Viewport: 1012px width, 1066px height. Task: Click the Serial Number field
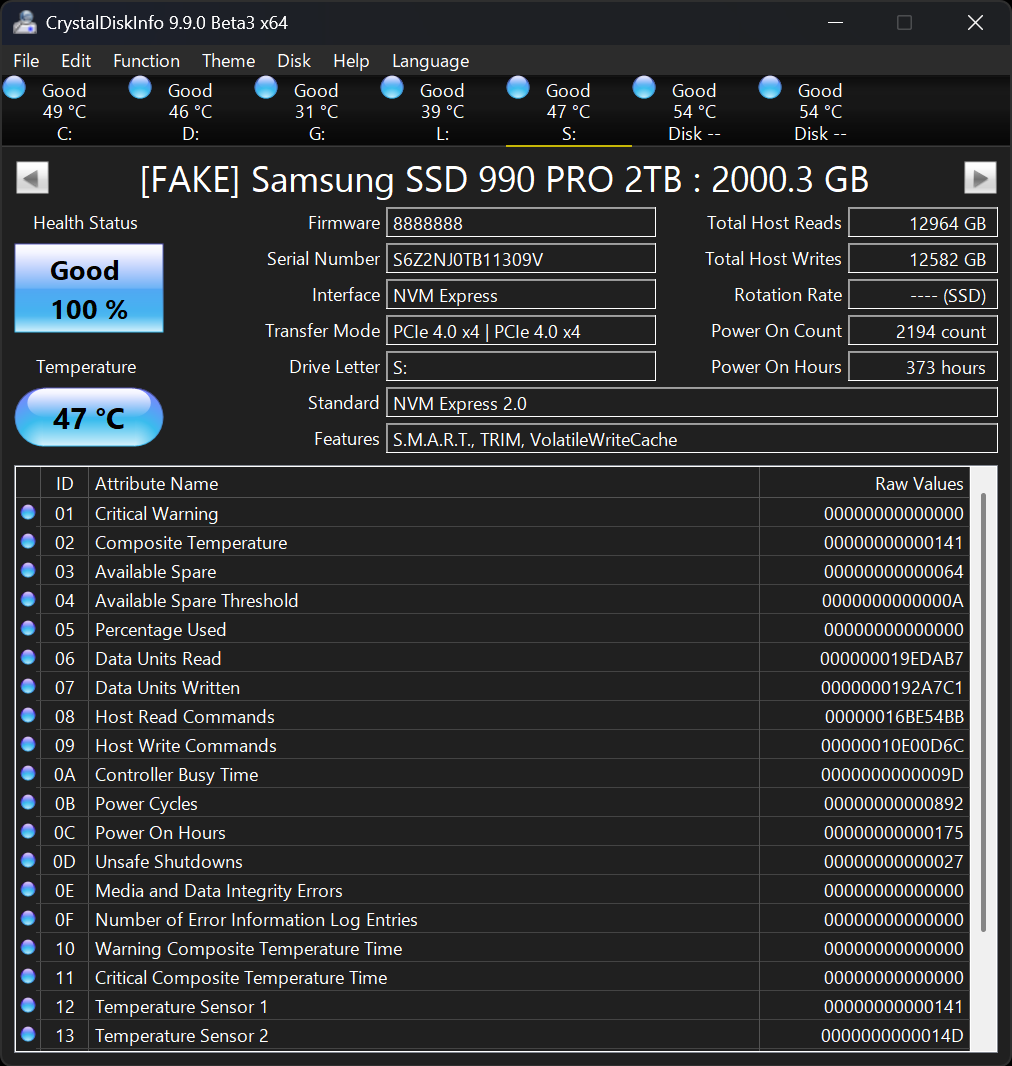(x=521, y=259)
